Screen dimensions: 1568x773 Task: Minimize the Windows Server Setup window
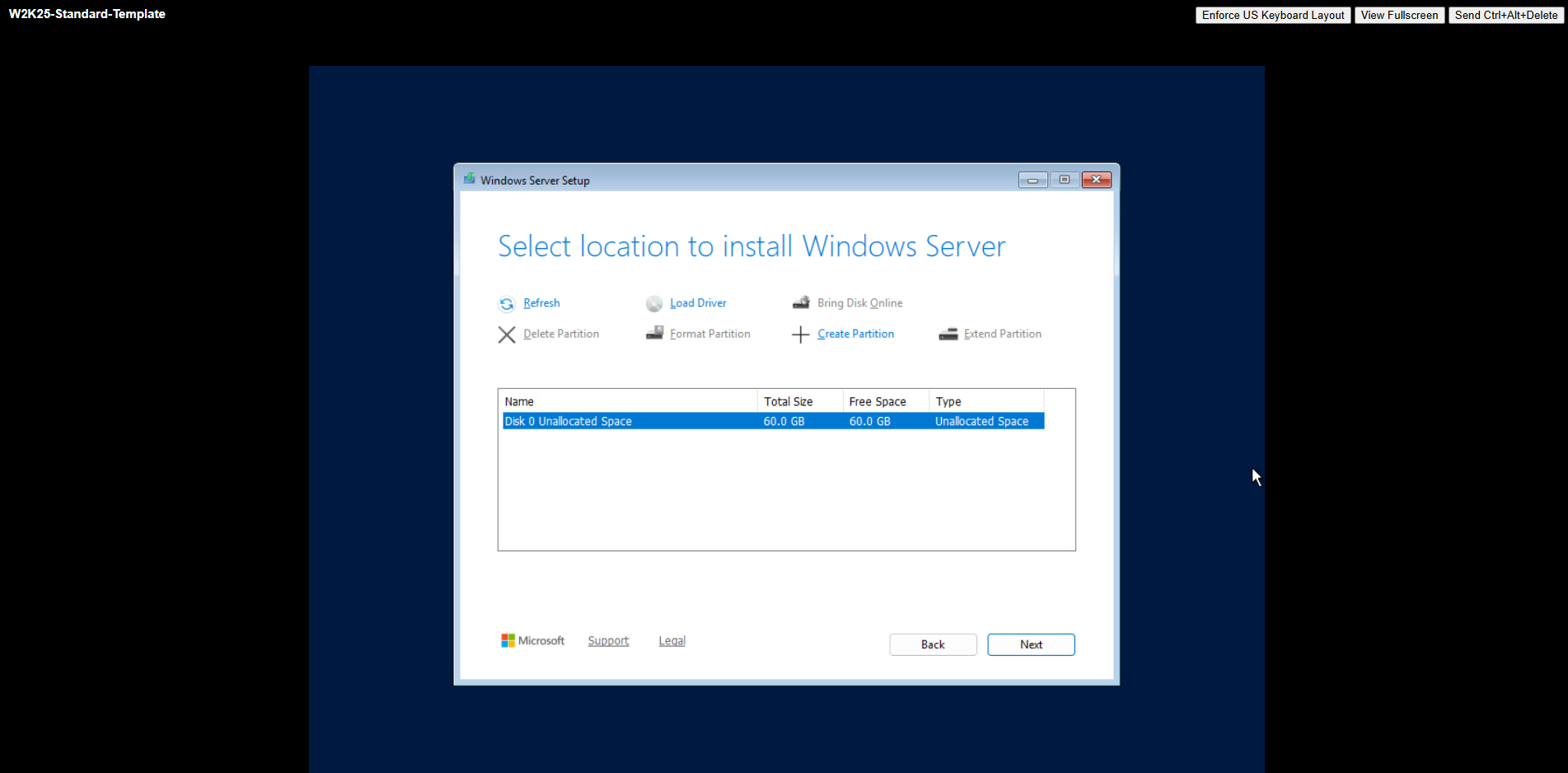tap(1032, 180)
